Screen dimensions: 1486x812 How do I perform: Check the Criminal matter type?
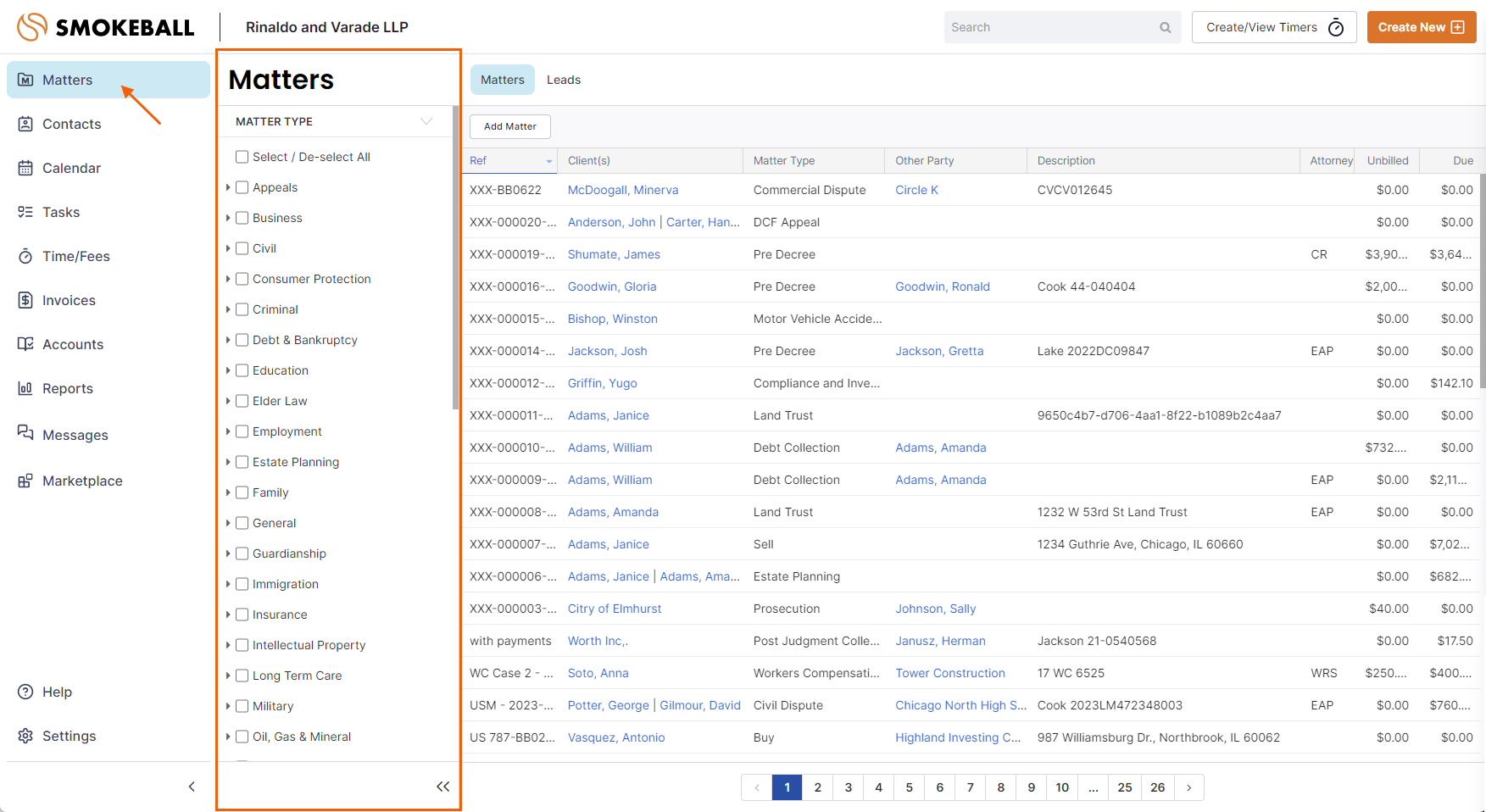click(242, 309)
